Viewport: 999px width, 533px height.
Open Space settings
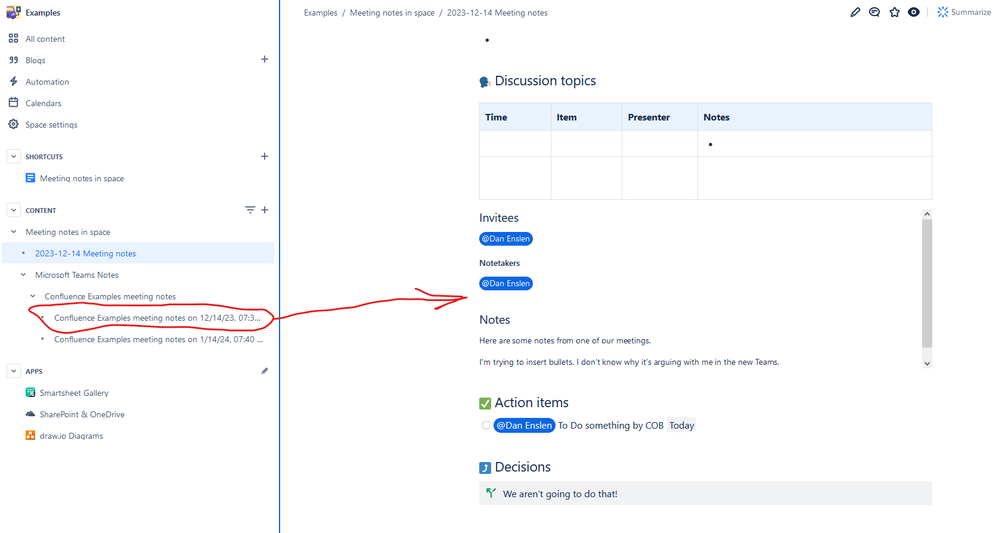pyautogui.click(x=51, y=125)
